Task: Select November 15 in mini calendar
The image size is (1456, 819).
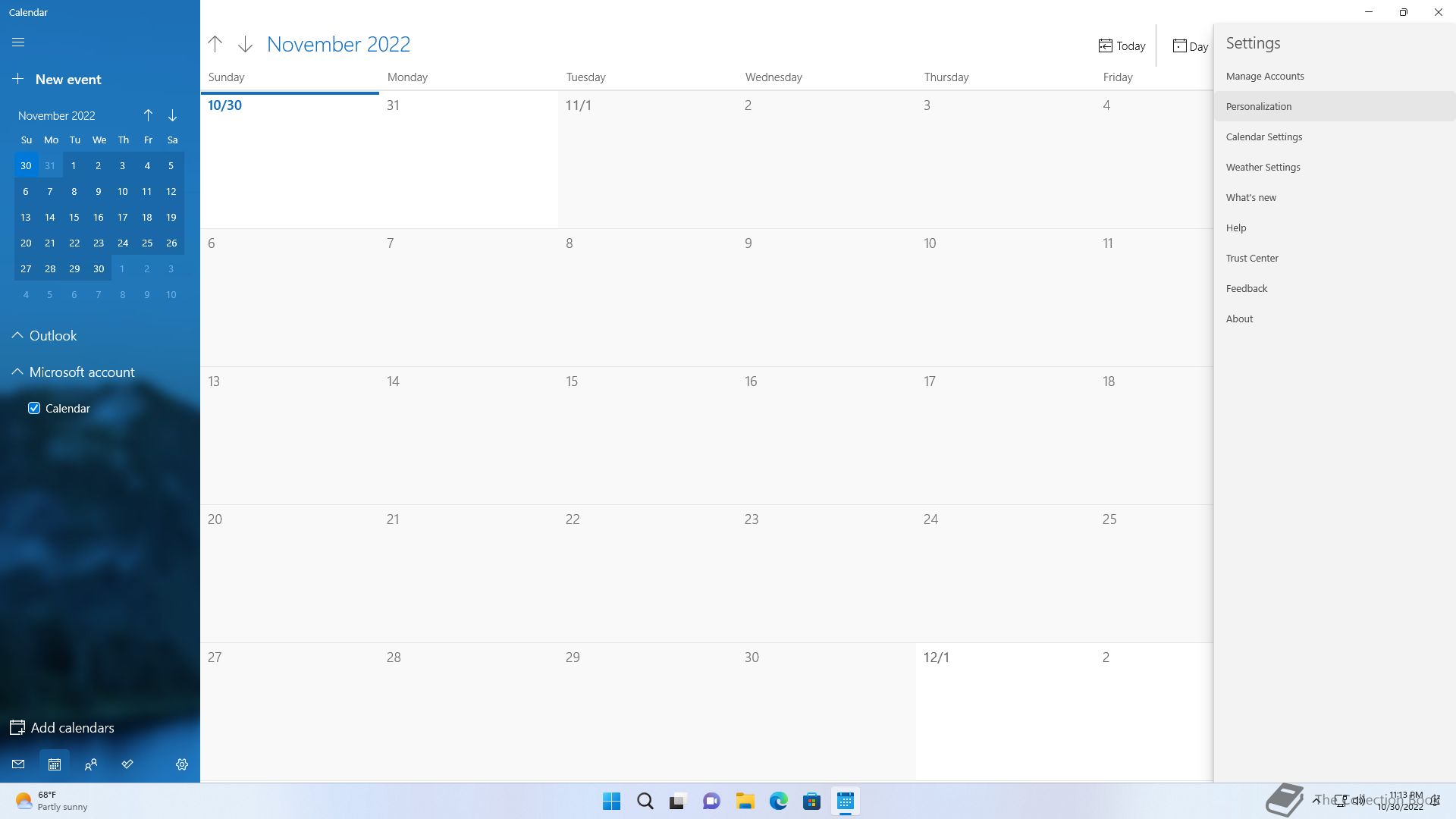Action: (74, 217)
